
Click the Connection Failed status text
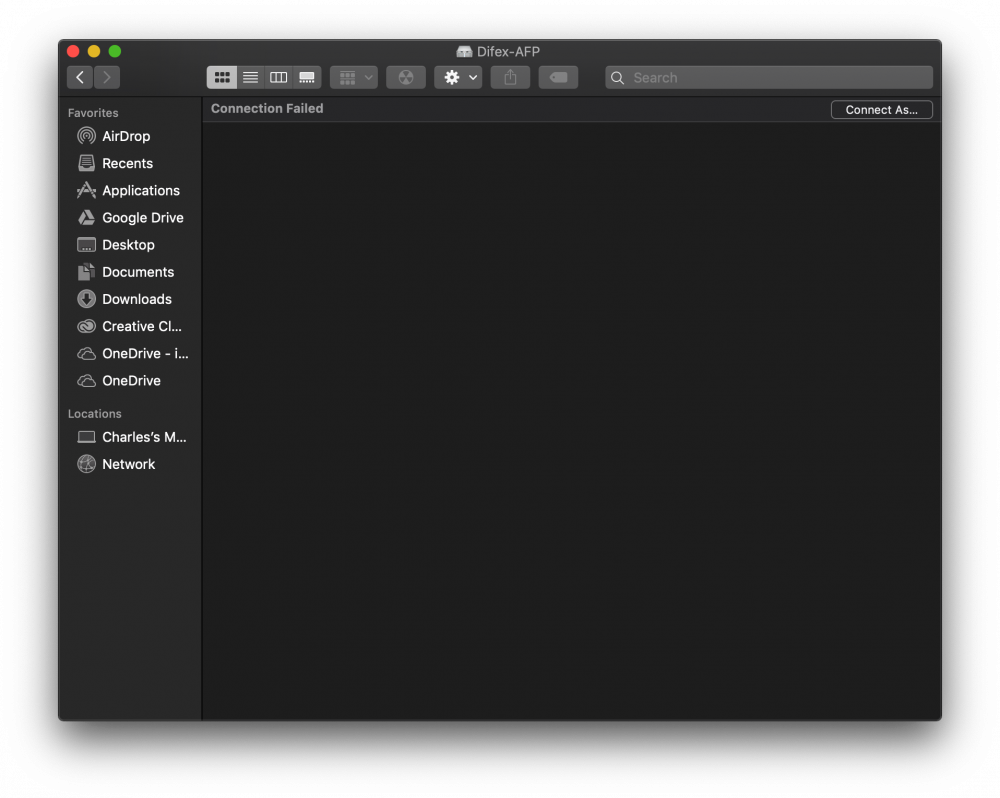click(x=267, y=108)
